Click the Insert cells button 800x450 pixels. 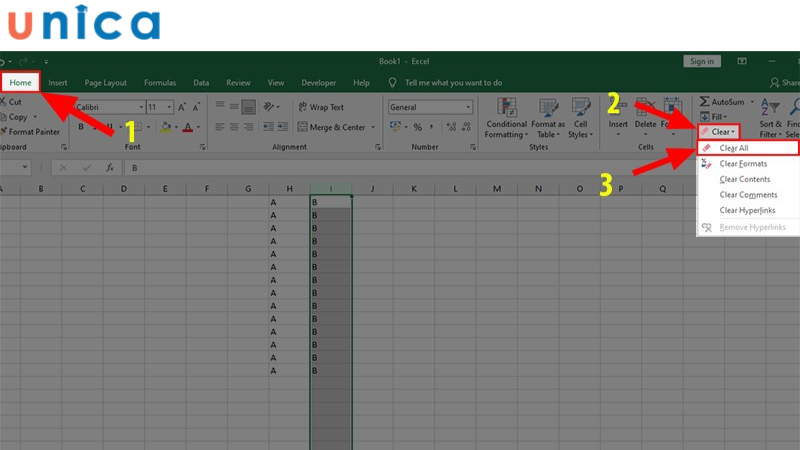tap(618, 118)
